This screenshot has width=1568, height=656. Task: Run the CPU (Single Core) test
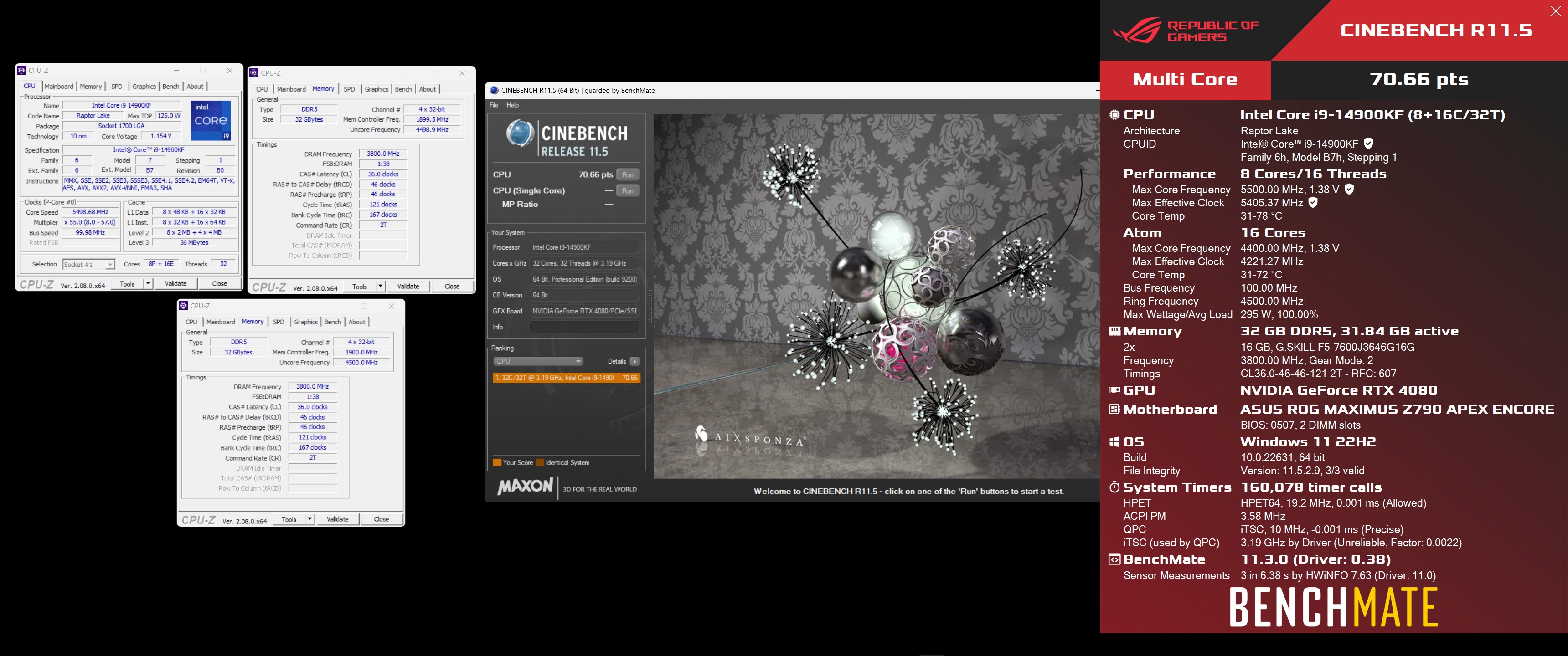click(x=628, y=190)
